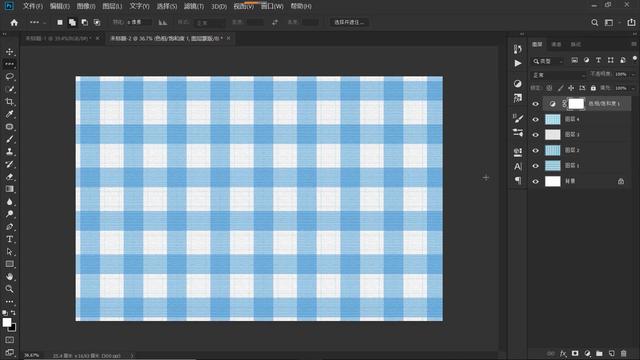Open the Layers panel flyout menu

click(x=633, y=44)
